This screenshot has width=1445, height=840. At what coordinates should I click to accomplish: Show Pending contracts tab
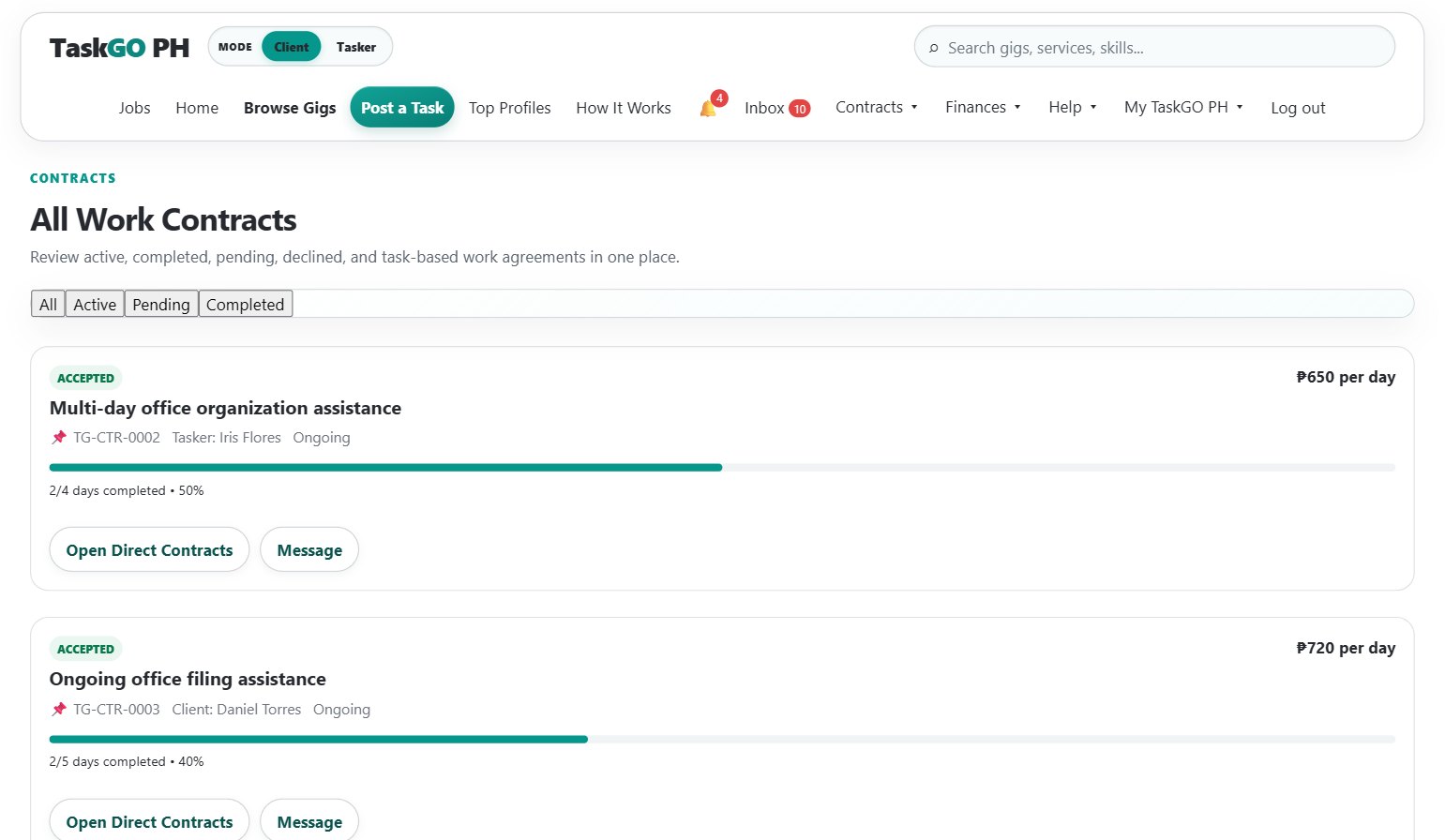pos(161,304)
